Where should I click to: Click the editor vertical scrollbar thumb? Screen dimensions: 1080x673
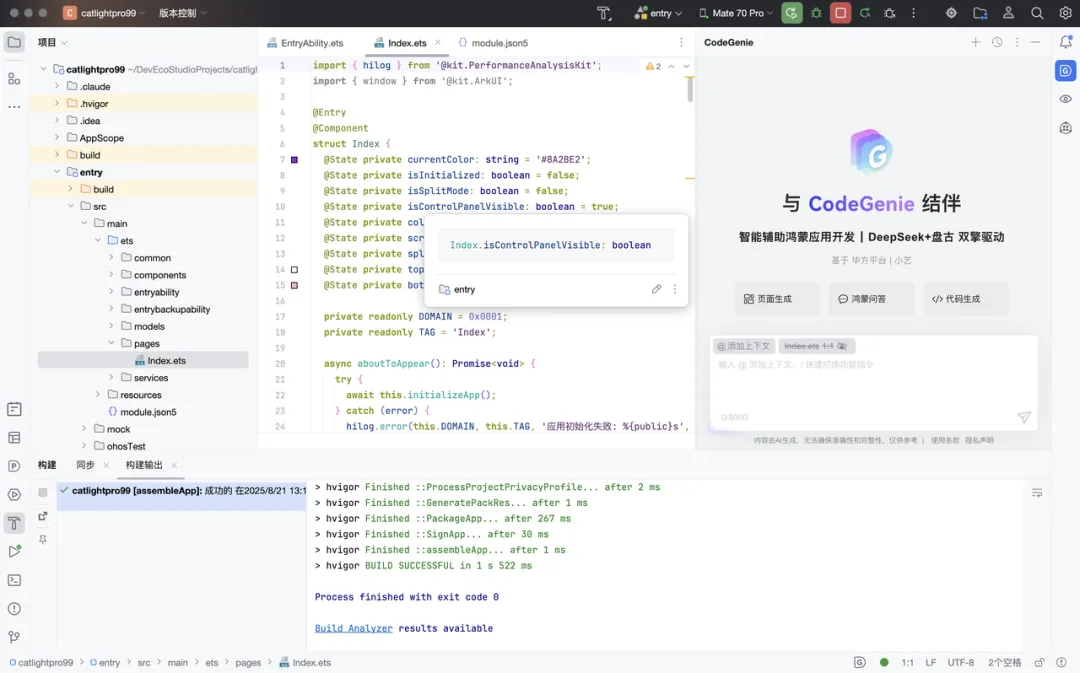tap(689, 90)
